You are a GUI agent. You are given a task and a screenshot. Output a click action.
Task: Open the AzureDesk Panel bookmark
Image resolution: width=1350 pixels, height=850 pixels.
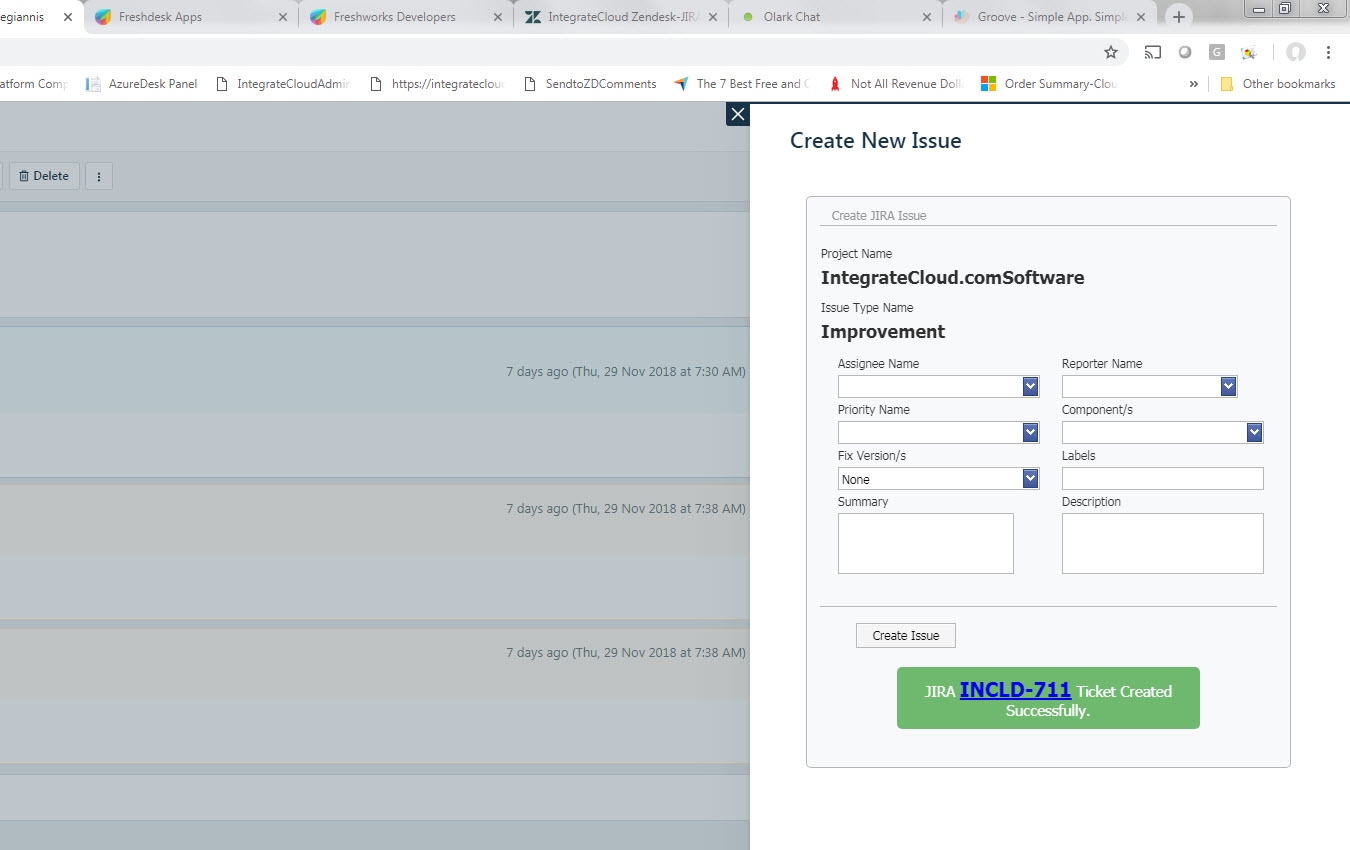[x=142, y=84]
